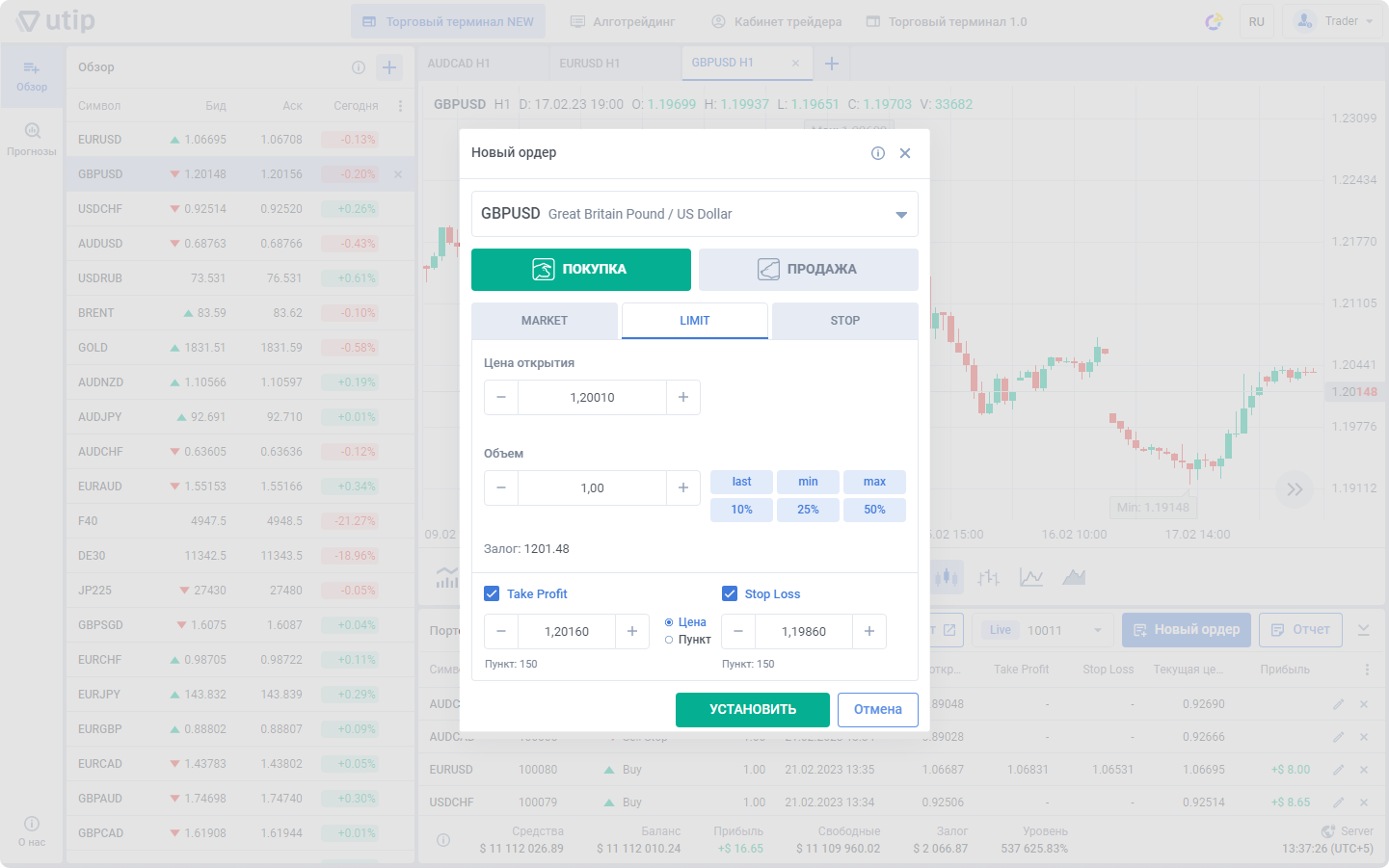Increase the Take Profit value with plus
The width and height of the screenshot is (1389, 868).
[x=632, y=631]
